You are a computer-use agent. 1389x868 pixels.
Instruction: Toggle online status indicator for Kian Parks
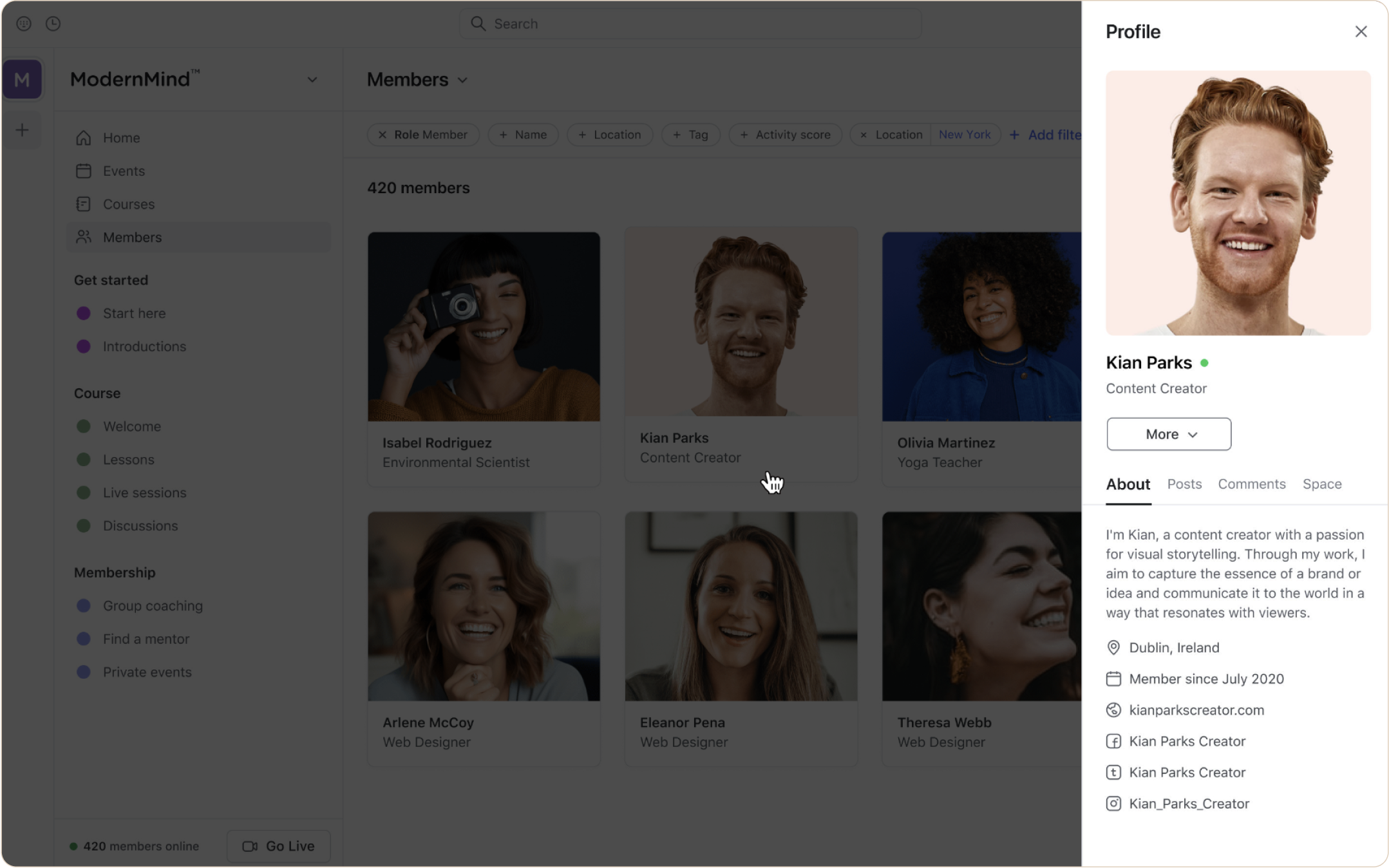click(1206, 362)
